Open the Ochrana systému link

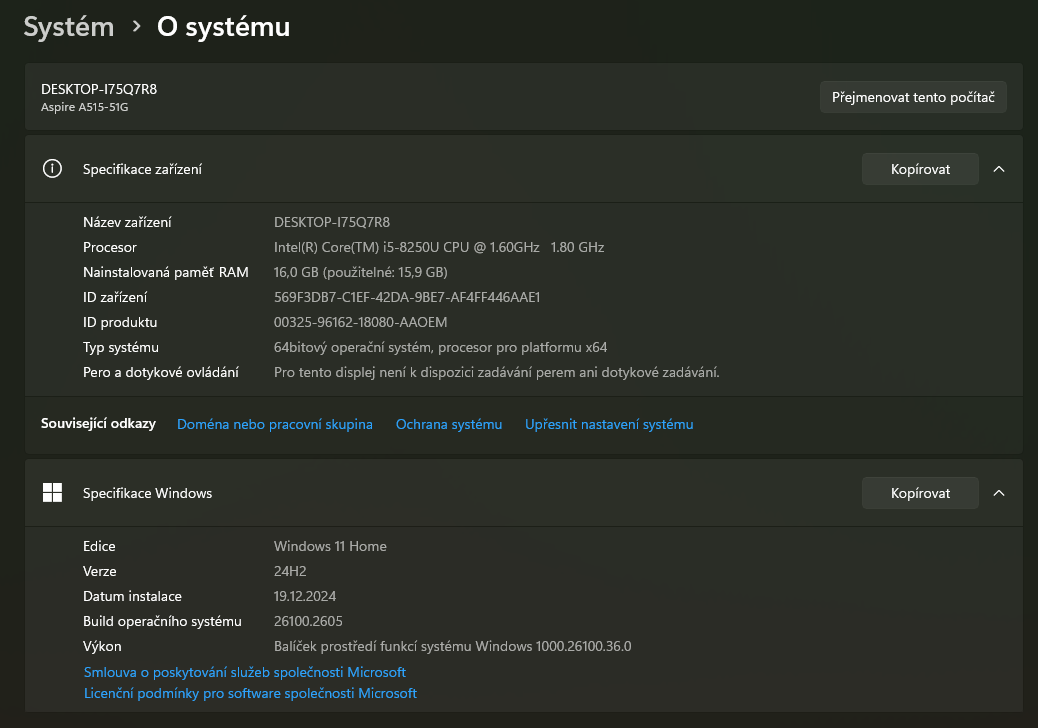tap(449, 424)
